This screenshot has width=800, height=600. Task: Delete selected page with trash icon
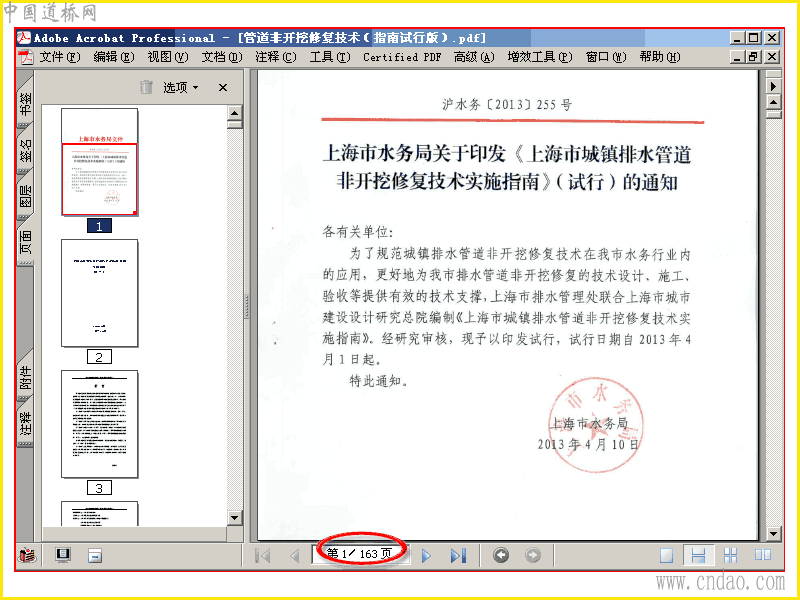tap(146, 87)
